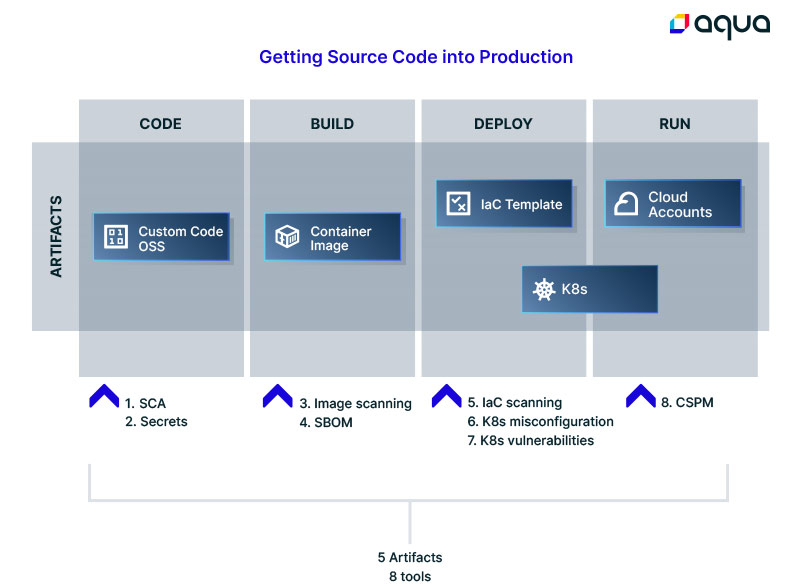
Task: Click the 5 Artifacts summary text
Action: click(410, 557)
